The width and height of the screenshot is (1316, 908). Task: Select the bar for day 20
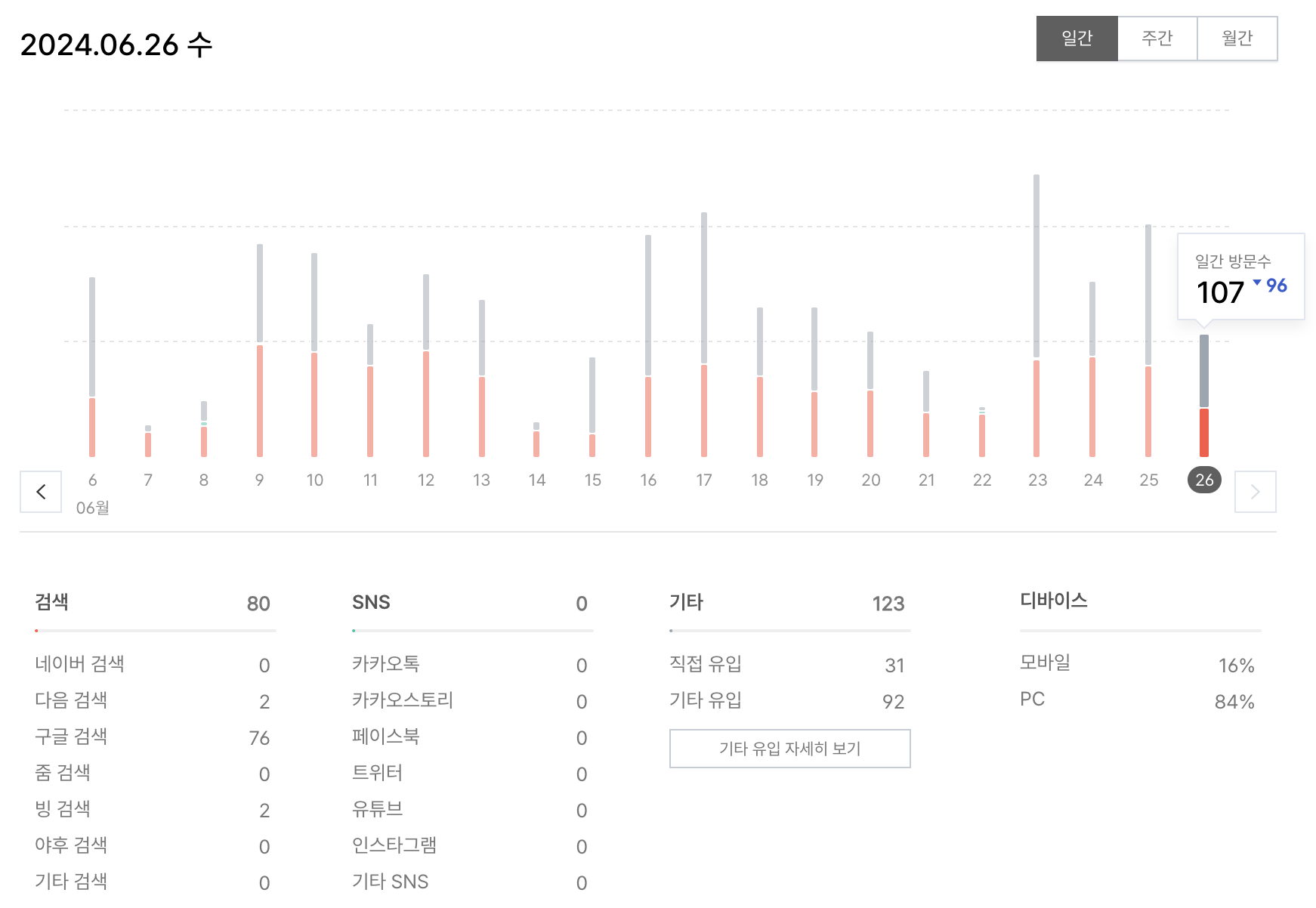870,394
